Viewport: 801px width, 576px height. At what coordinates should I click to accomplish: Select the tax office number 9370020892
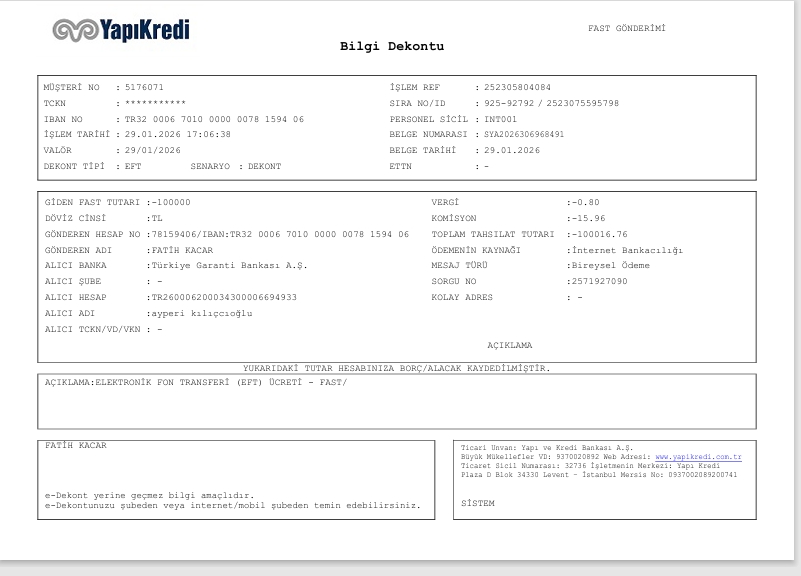point(577,457)
